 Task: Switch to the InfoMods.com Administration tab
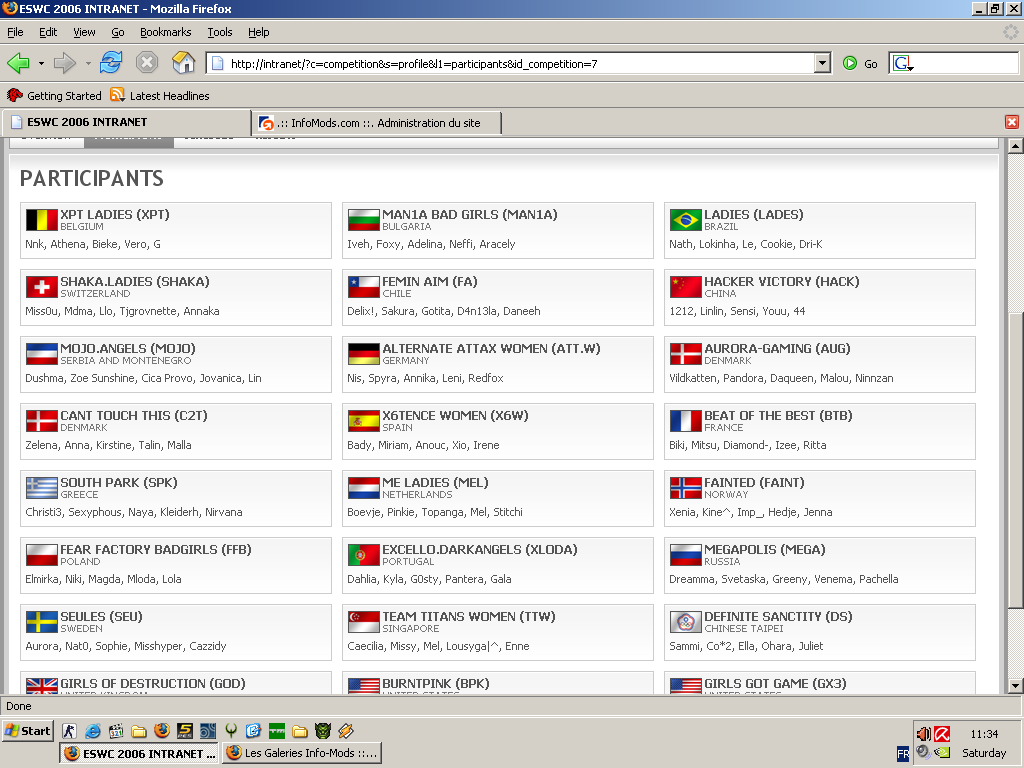coord(377,123)
